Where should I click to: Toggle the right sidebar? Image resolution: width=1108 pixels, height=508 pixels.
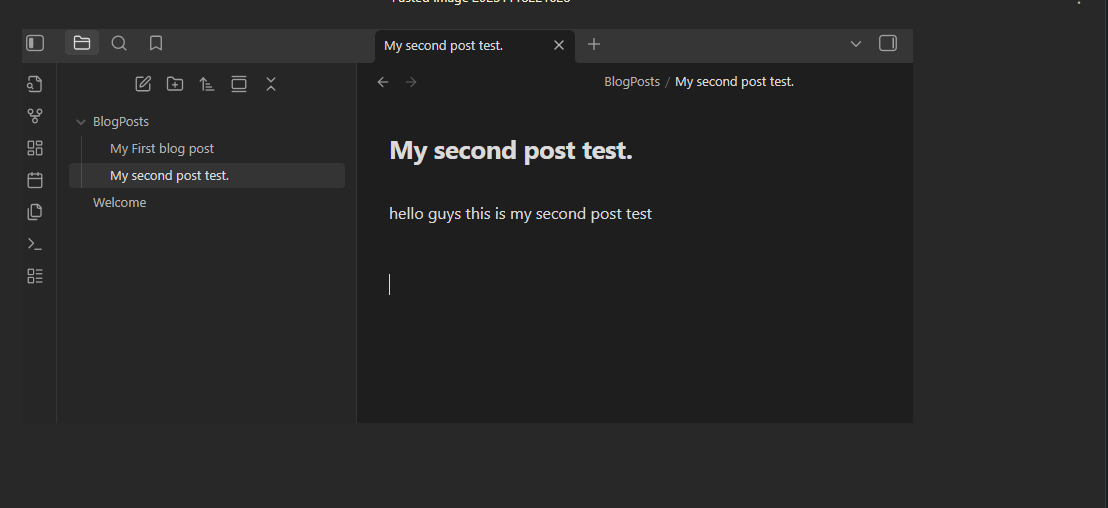pyautogui.click(x=887, y=43)
